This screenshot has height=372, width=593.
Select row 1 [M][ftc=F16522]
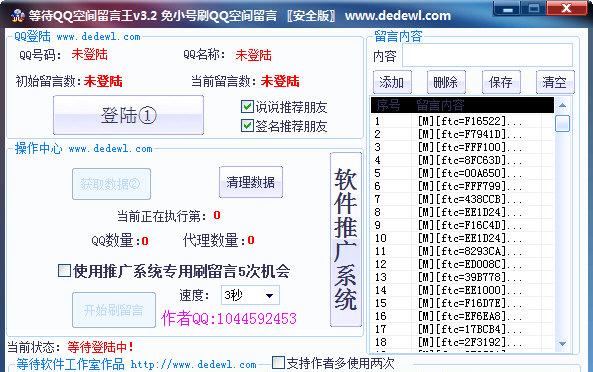tap(462, 121)
